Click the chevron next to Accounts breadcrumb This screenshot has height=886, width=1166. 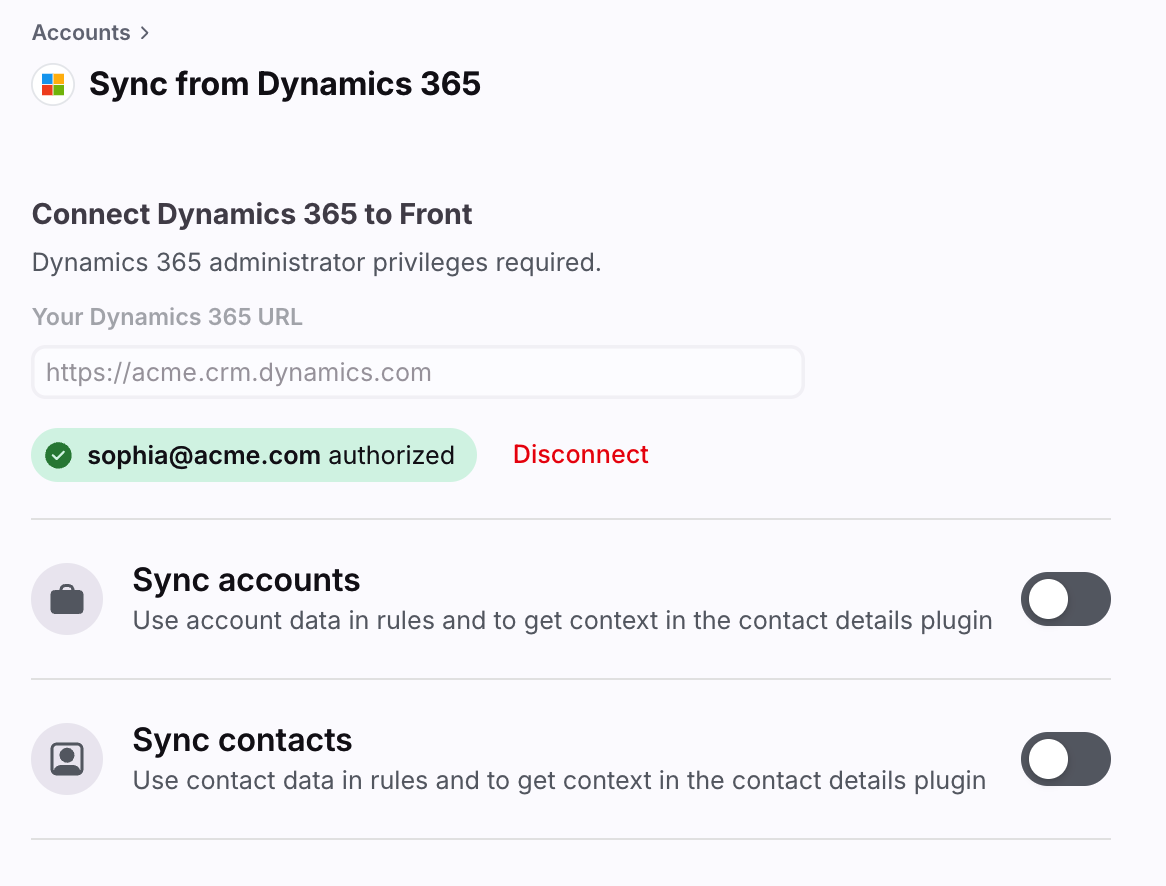click(145, 33)
